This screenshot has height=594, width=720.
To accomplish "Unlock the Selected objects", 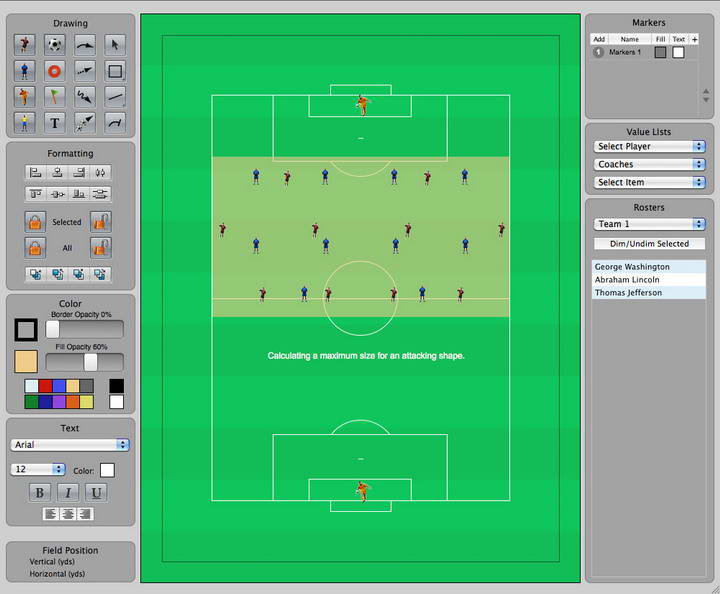I will click(x=101, y=222).
